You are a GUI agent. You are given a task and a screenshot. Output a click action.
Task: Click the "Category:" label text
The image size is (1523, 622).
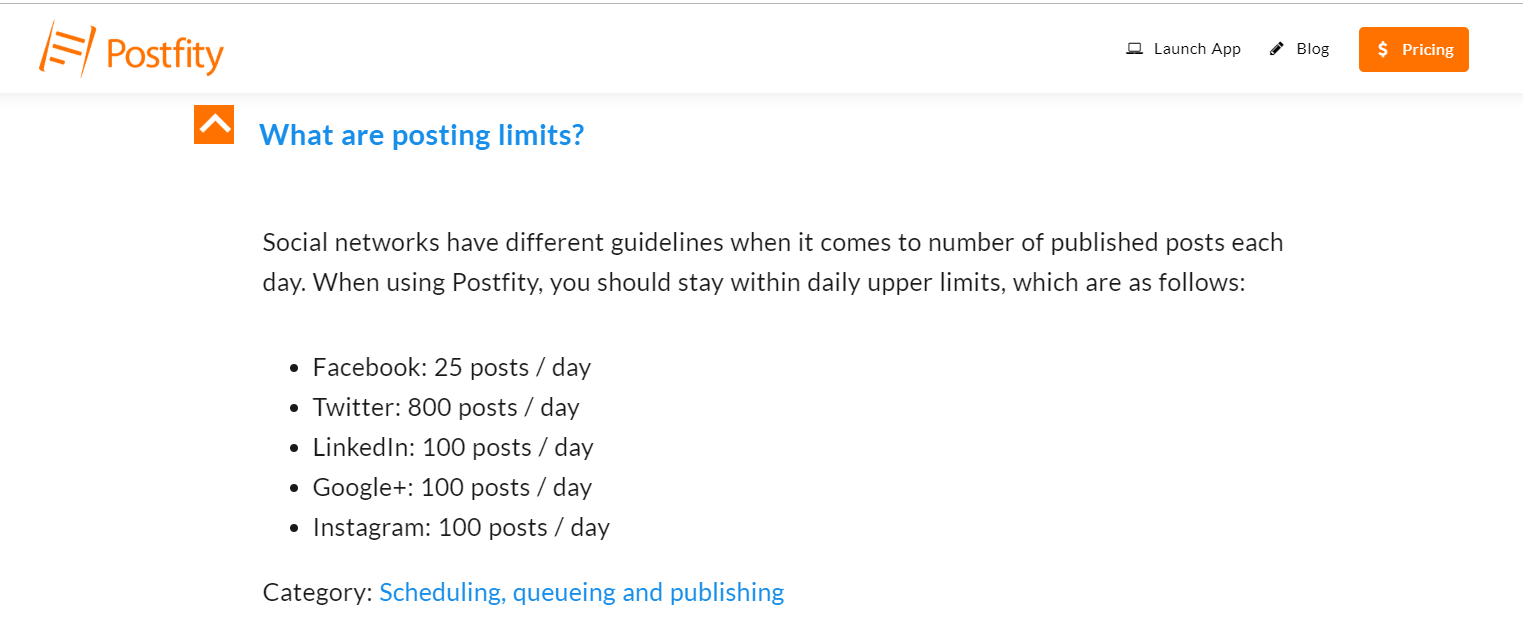click(x=317, y=592)
